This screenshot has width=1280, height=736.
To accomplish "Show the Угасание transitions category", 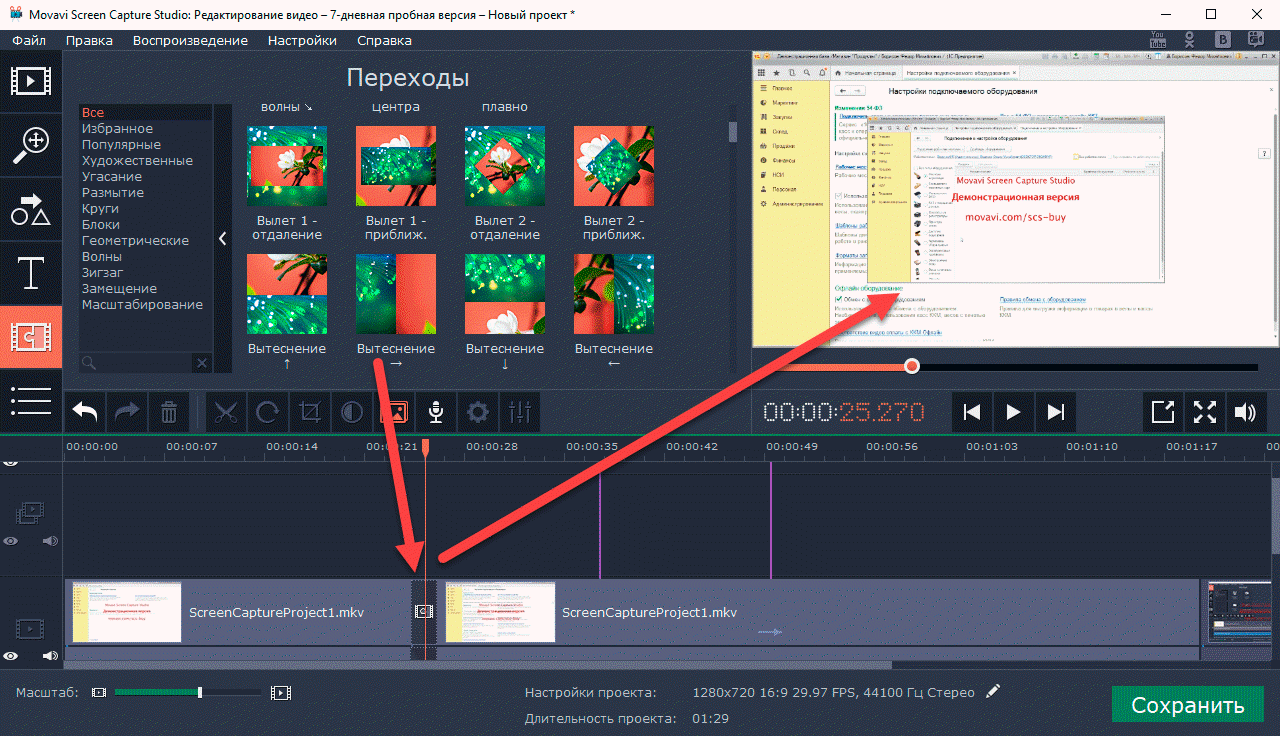I will pyautogui.click(x=111, y=177).
